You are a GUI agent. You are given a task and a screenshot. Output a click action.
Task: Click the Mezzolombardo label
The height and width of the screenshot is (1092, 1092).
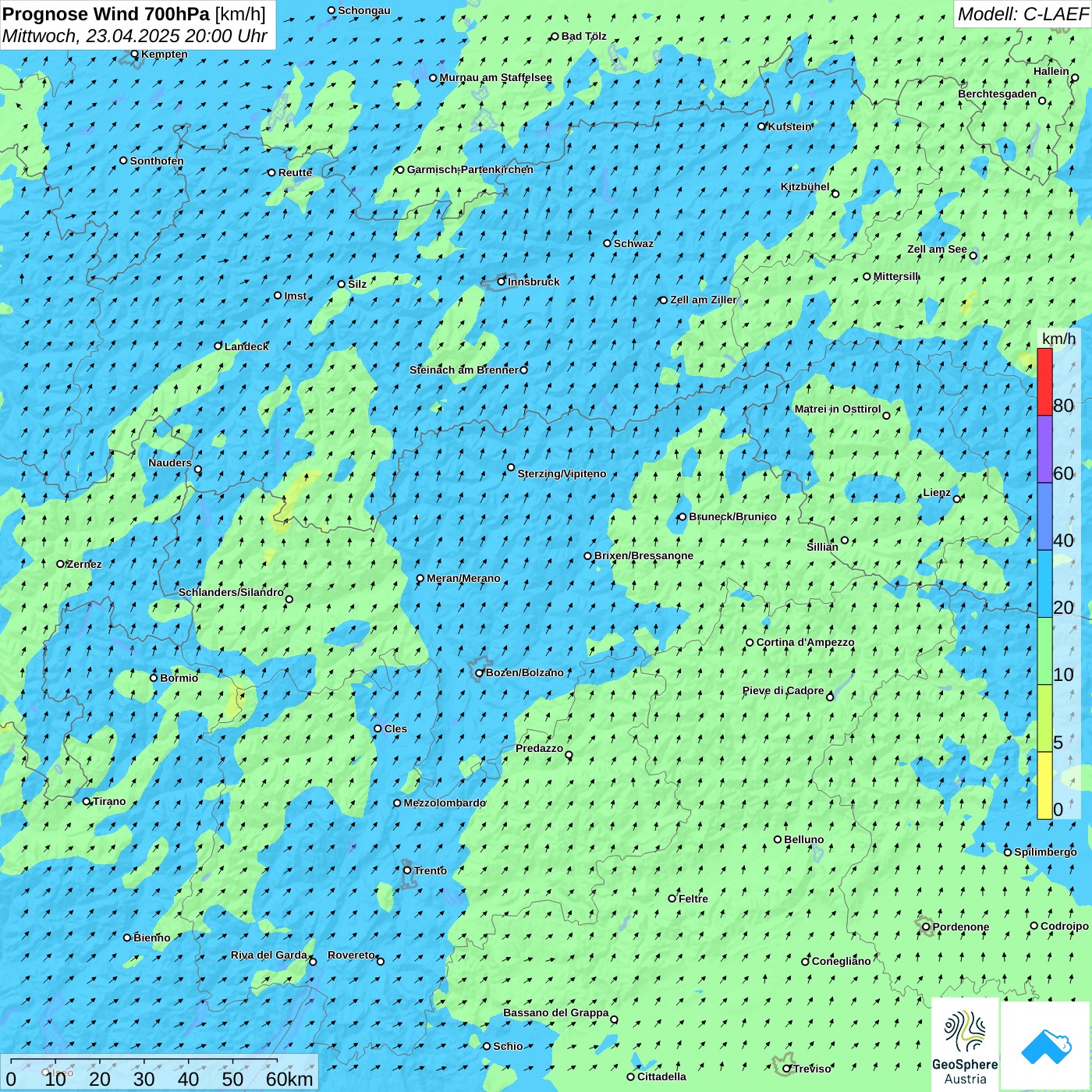(x=445, y=803)
